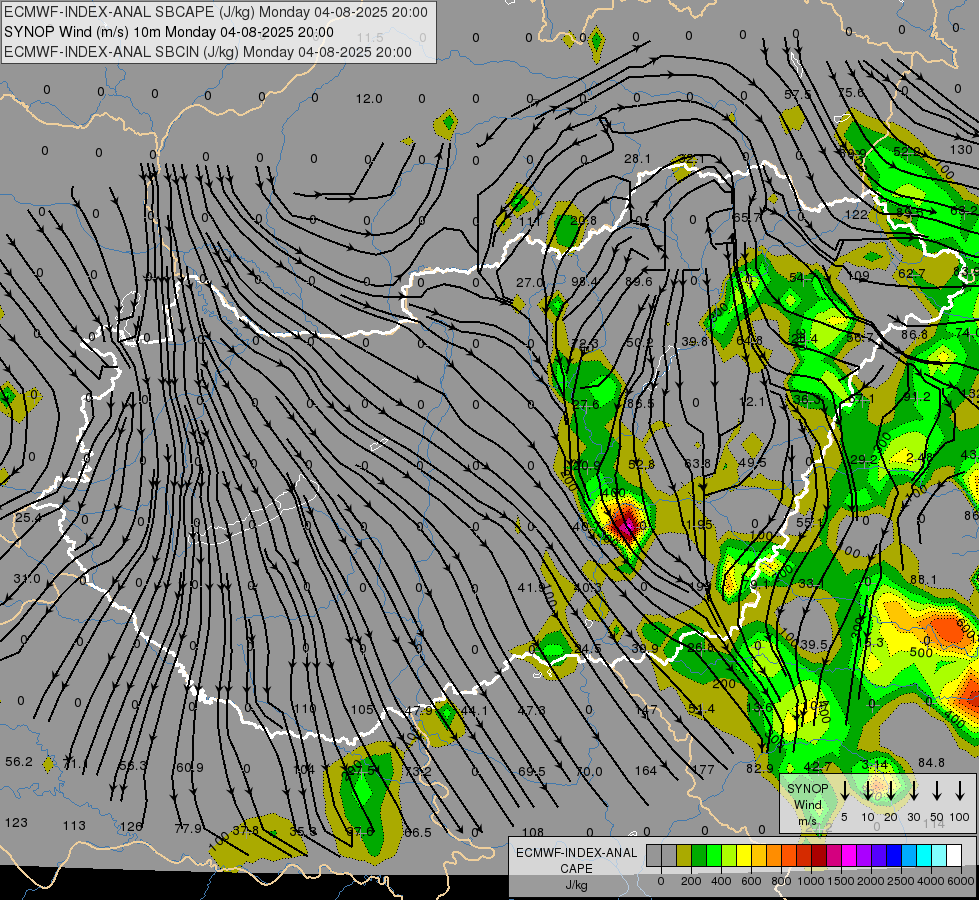Image resolution: width=979 pixels, height=900 pixels.
Task: Select the deep blue CAPE legend swatch
Action: (894, 855)
